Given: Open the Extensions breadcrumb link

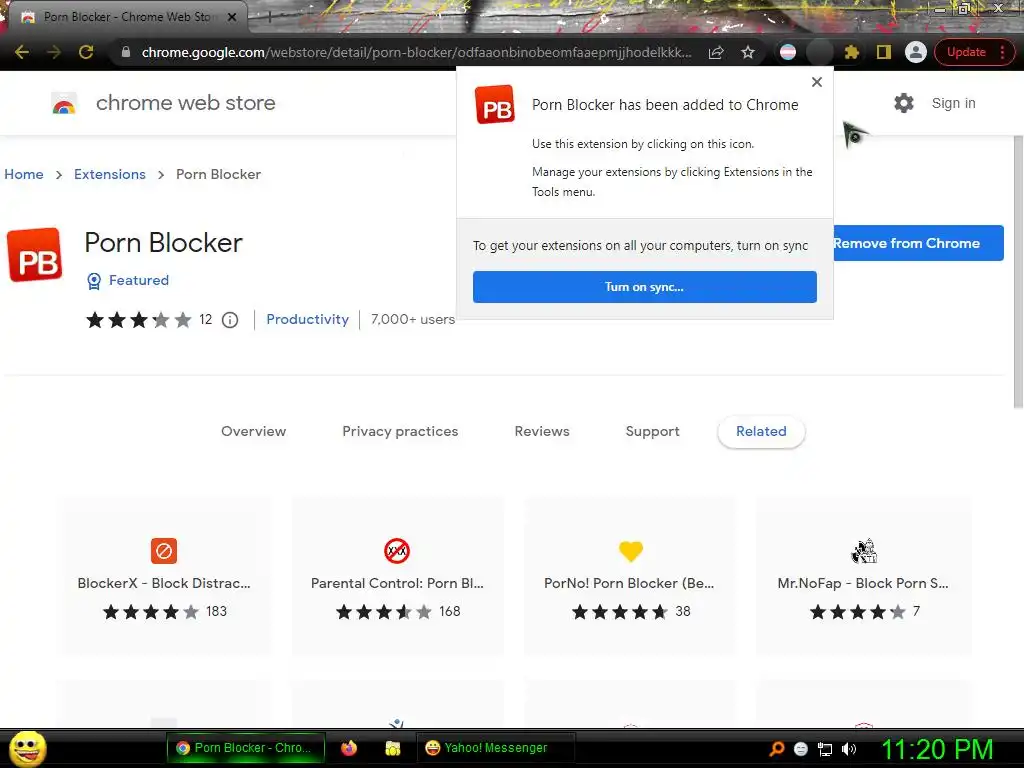Looking at the screenshot, I should pyautogui.click(x=110, y=174).
